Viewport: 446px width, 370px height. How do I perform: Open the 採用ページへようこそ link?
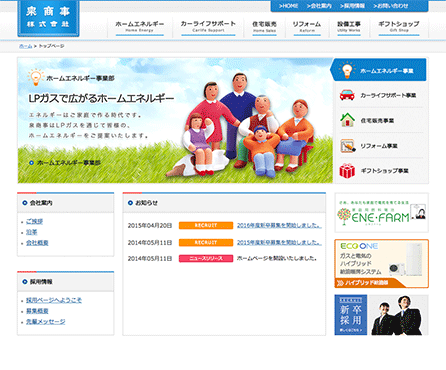pyautogui.click(x=54, y=300)
